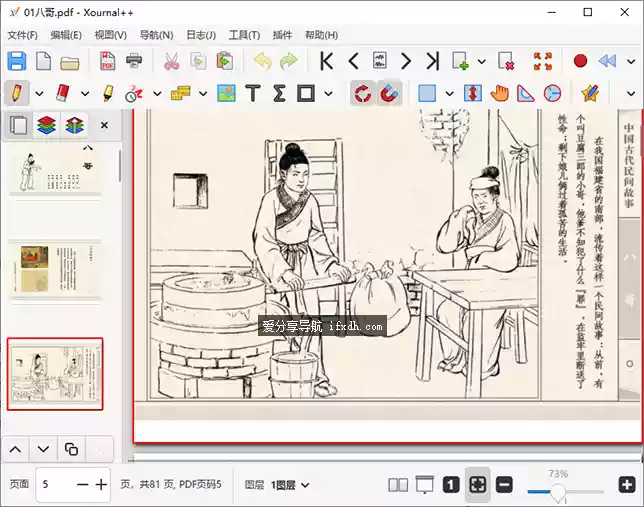Go to previous page arrow
Viewport: 644px width, 507px height.
coord(354,61)
